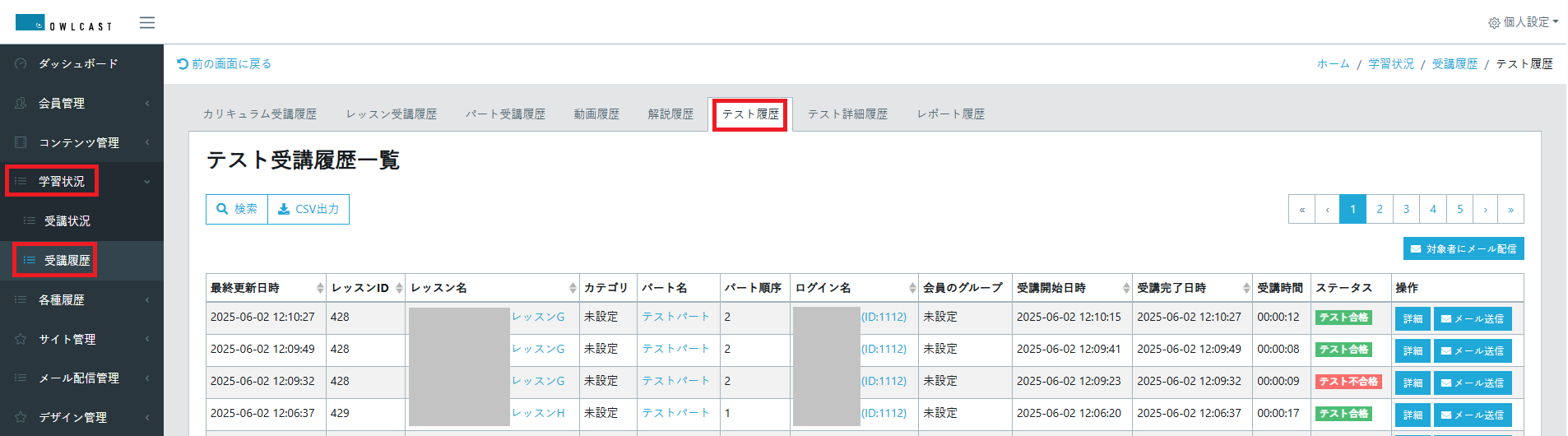
Task: Click メール送信 for the テスト不合格 row
Action: tap(1472, 383)
